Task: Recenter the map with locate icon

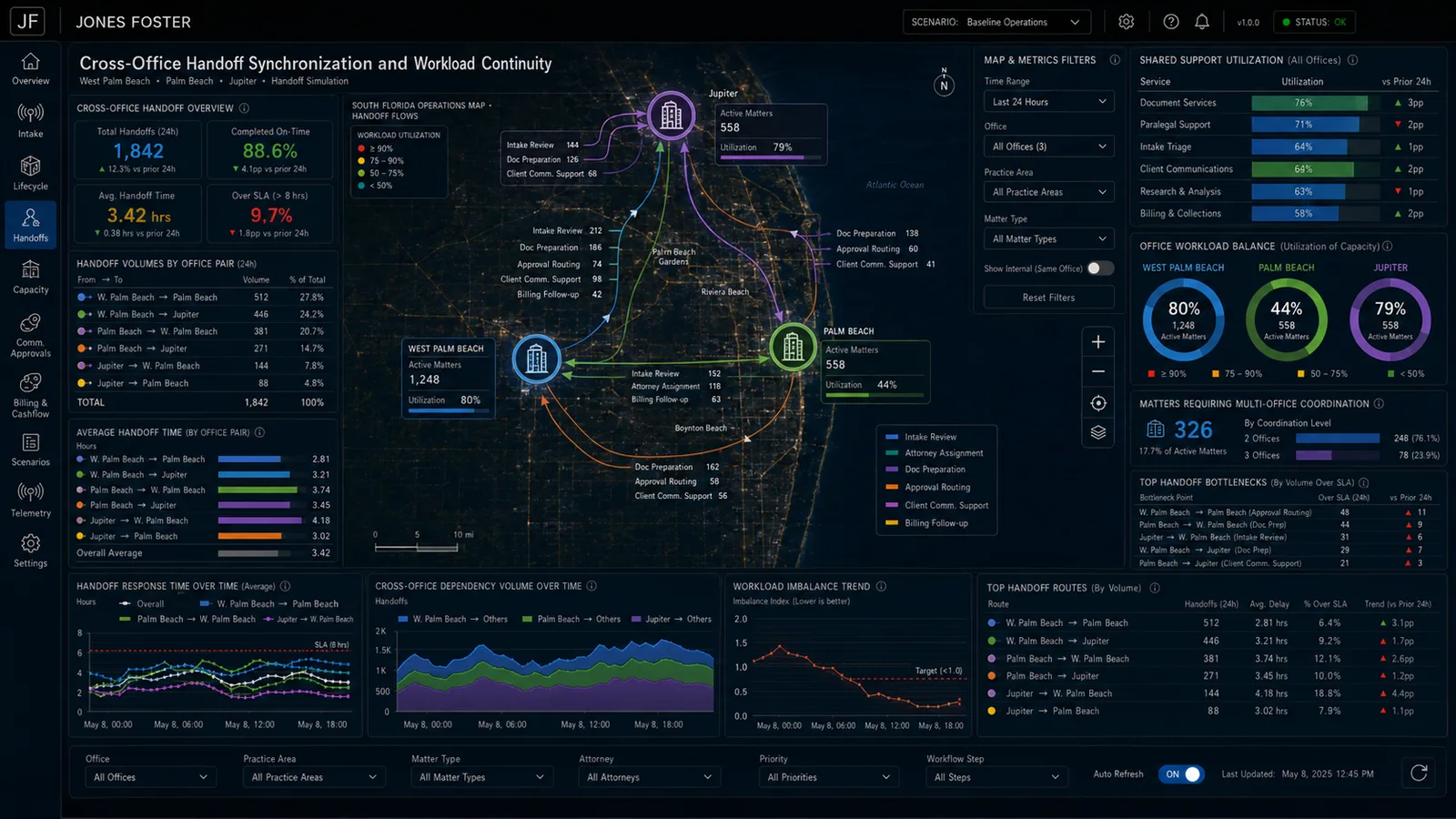Action: point(1098,403)
